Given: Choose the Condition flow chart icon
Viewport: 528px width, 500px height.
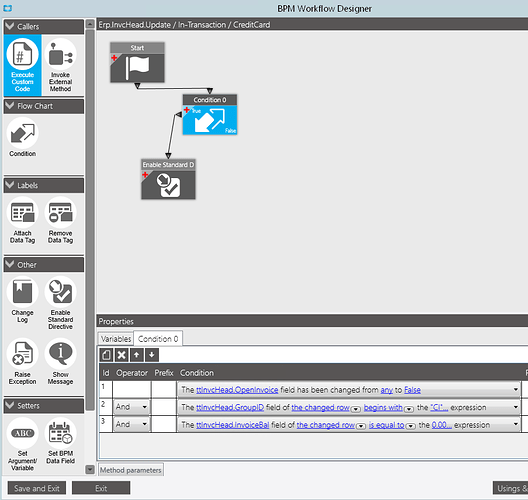Looking at the screenshot, I should click(23, 137).
